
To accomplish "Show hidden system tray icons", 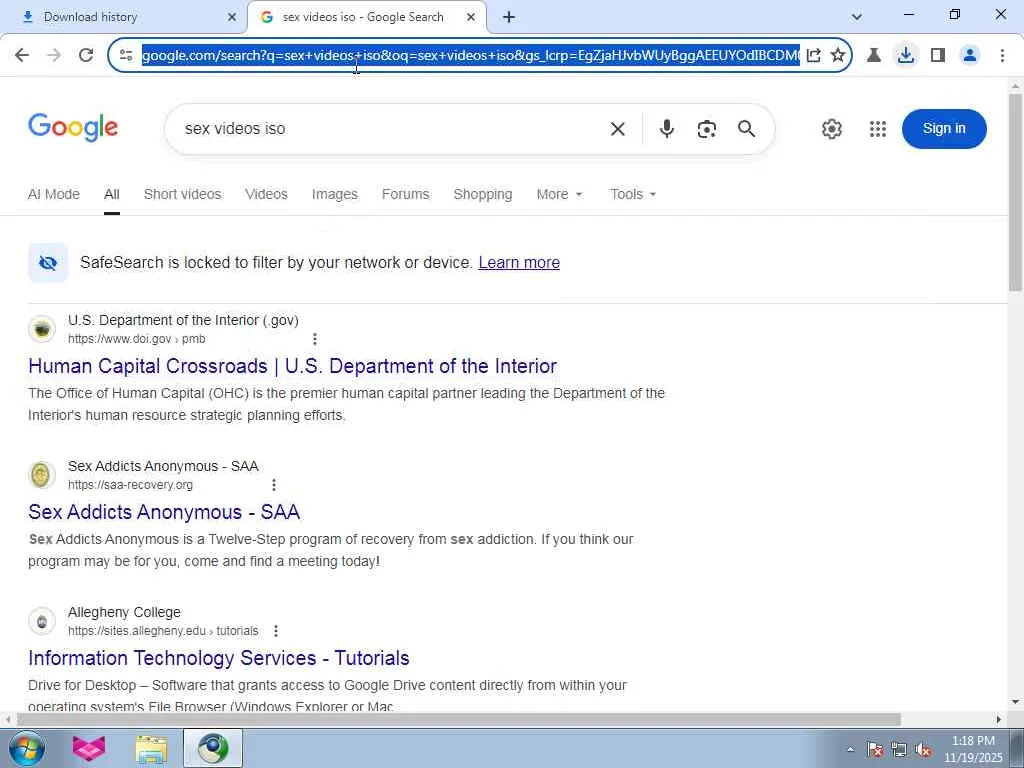I will [850, 749].
